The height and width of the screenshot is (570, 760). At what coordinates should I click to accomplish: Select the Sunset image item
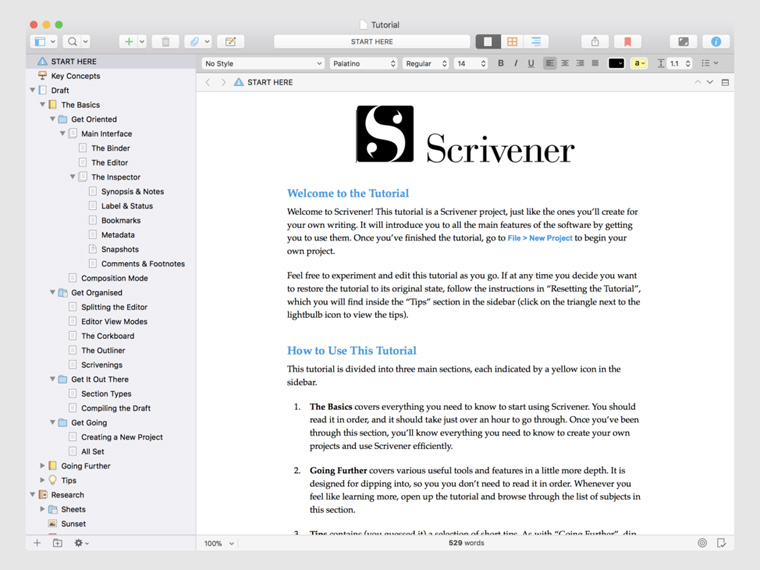click(73, 524)
